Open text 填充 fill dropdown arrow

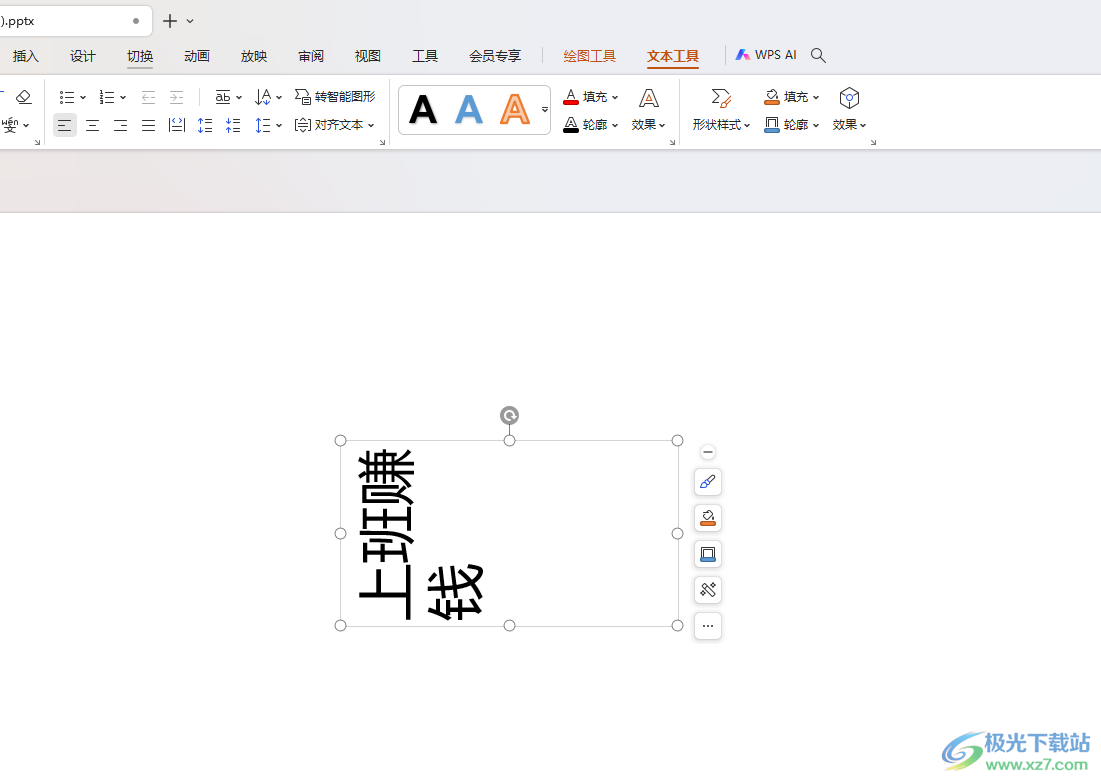click(615, 98)
